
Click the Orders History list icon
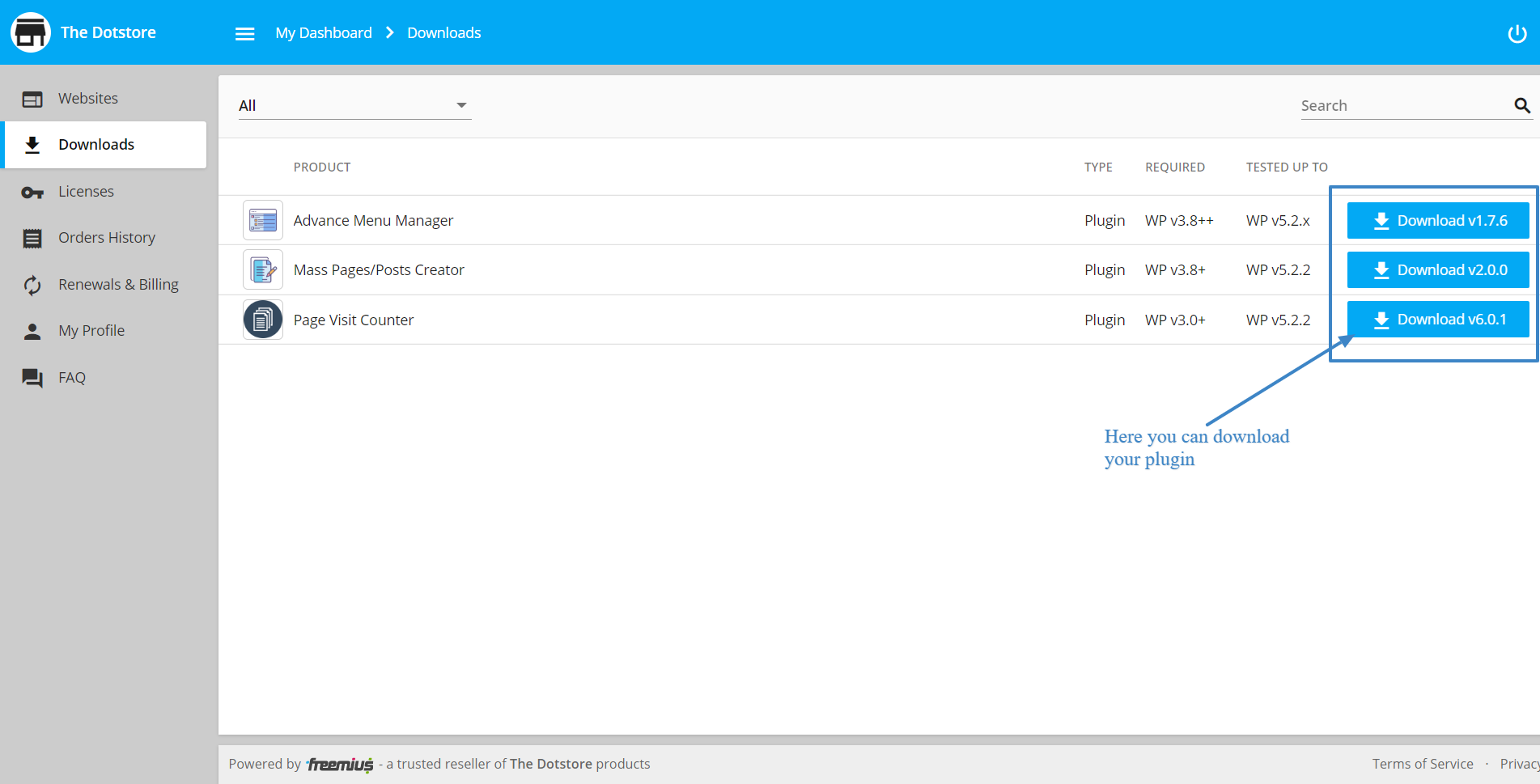(x=32, y=238)
